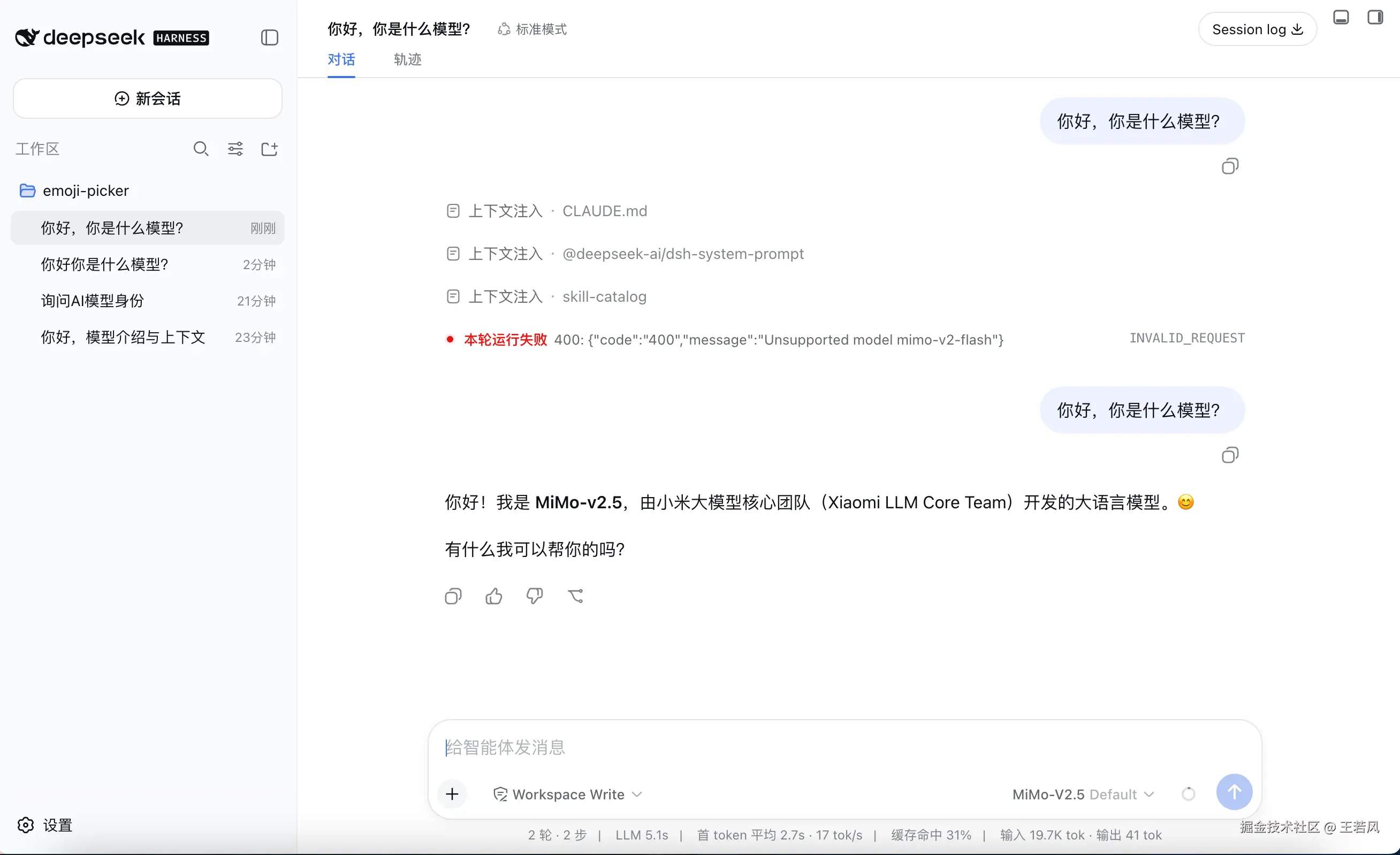Open the session 询问AI模型身份
1400x855 pixels.
click(148, 301)
